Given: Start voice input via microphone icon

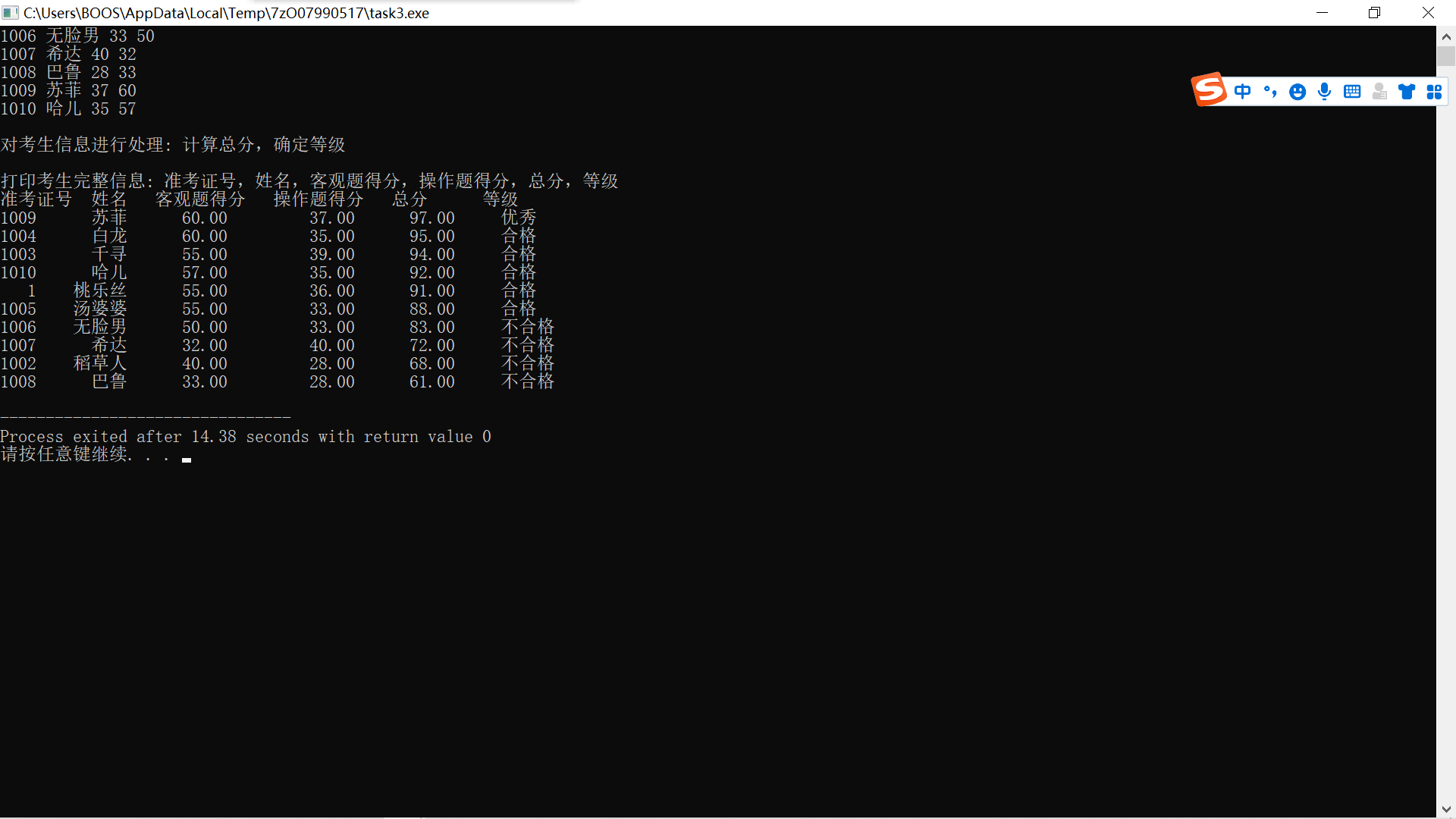Looking at the screenshot, I should point(1325,92).
